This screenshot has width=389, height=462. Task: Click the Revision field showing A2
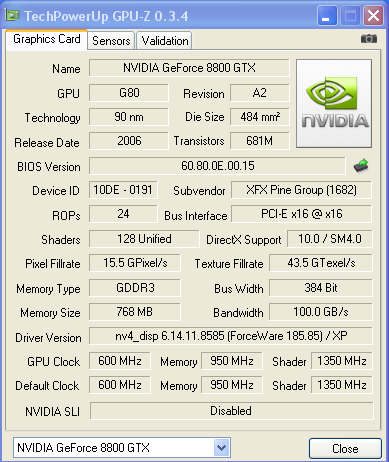259,93
